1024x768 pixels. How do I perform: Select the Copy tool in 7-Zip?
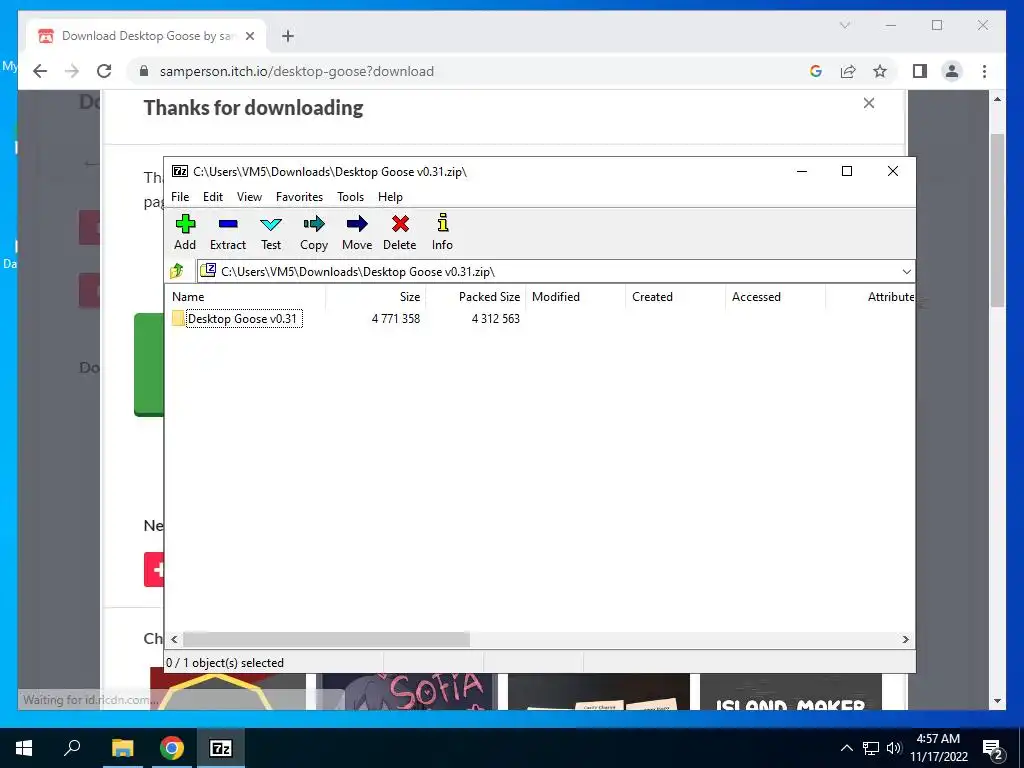[313, 232]
